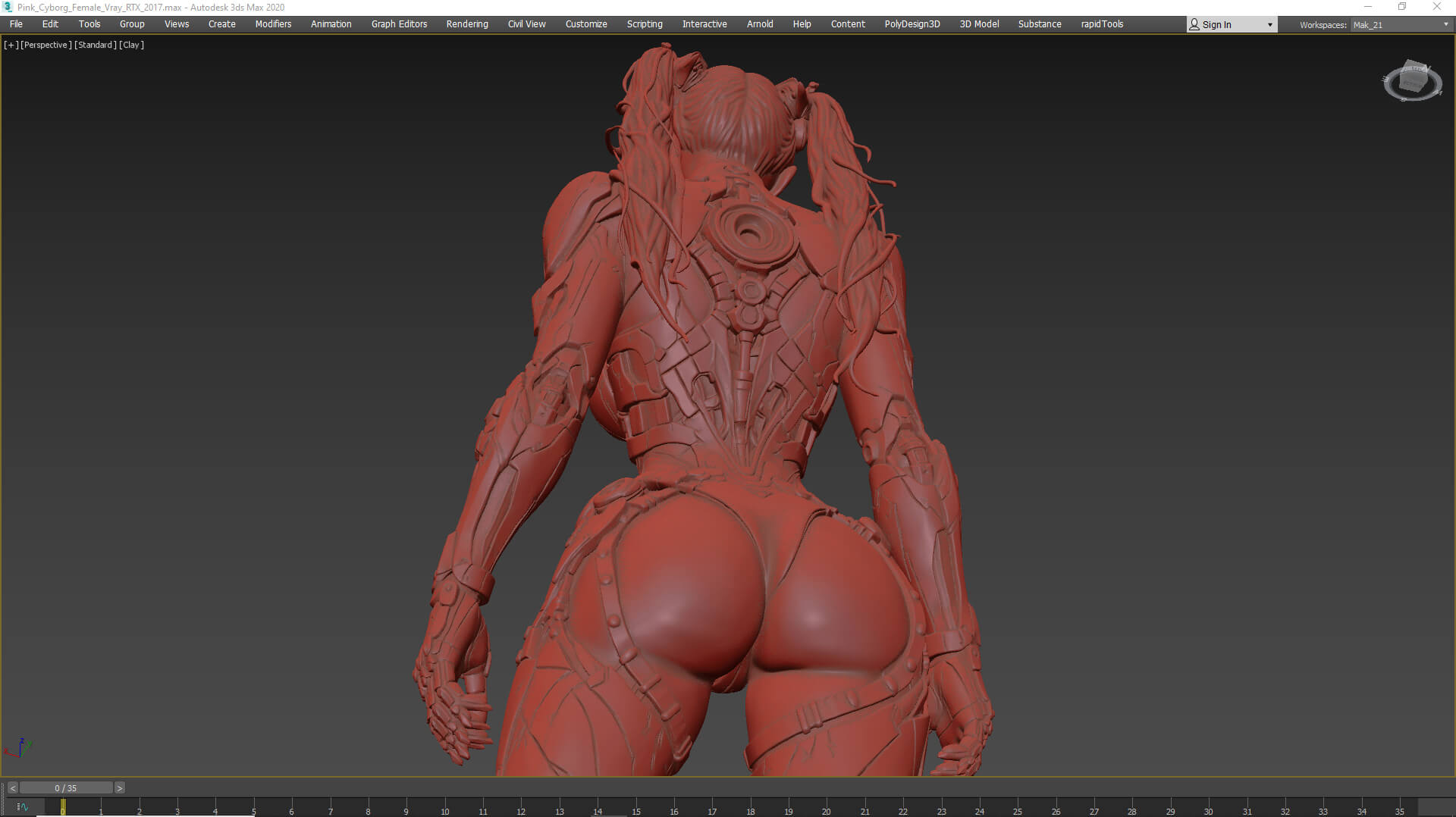This screenshot has width=1456, height=817.
Task: Click the 3ds Max application icon in title bar
Action: (x=8, y=7)
